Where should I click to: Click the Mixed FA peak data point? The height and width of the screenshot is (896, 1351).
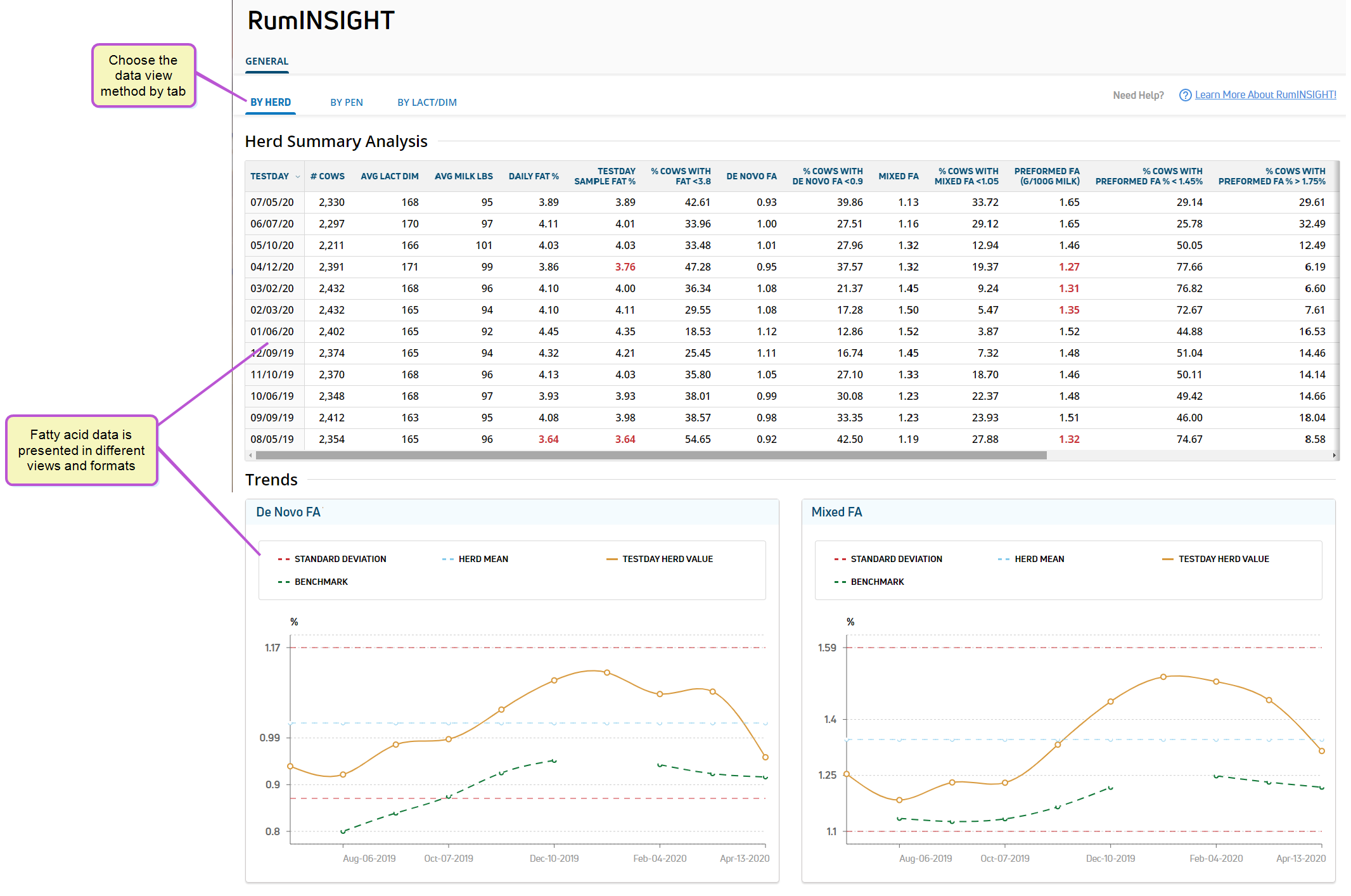tap(1163, 677)
